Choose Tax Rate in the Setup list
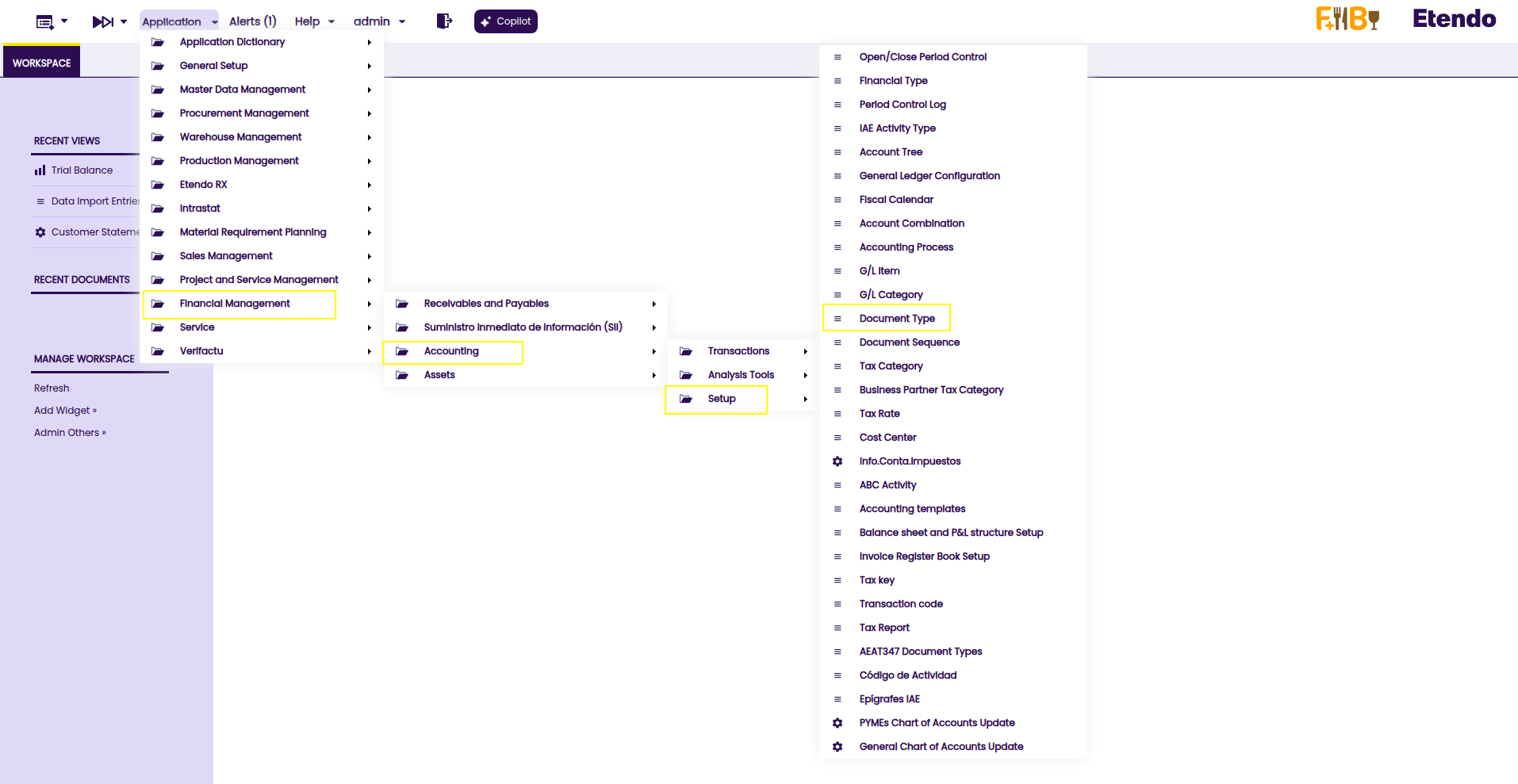Viewport: 1518px width, 784px height. tap(880, 414)
